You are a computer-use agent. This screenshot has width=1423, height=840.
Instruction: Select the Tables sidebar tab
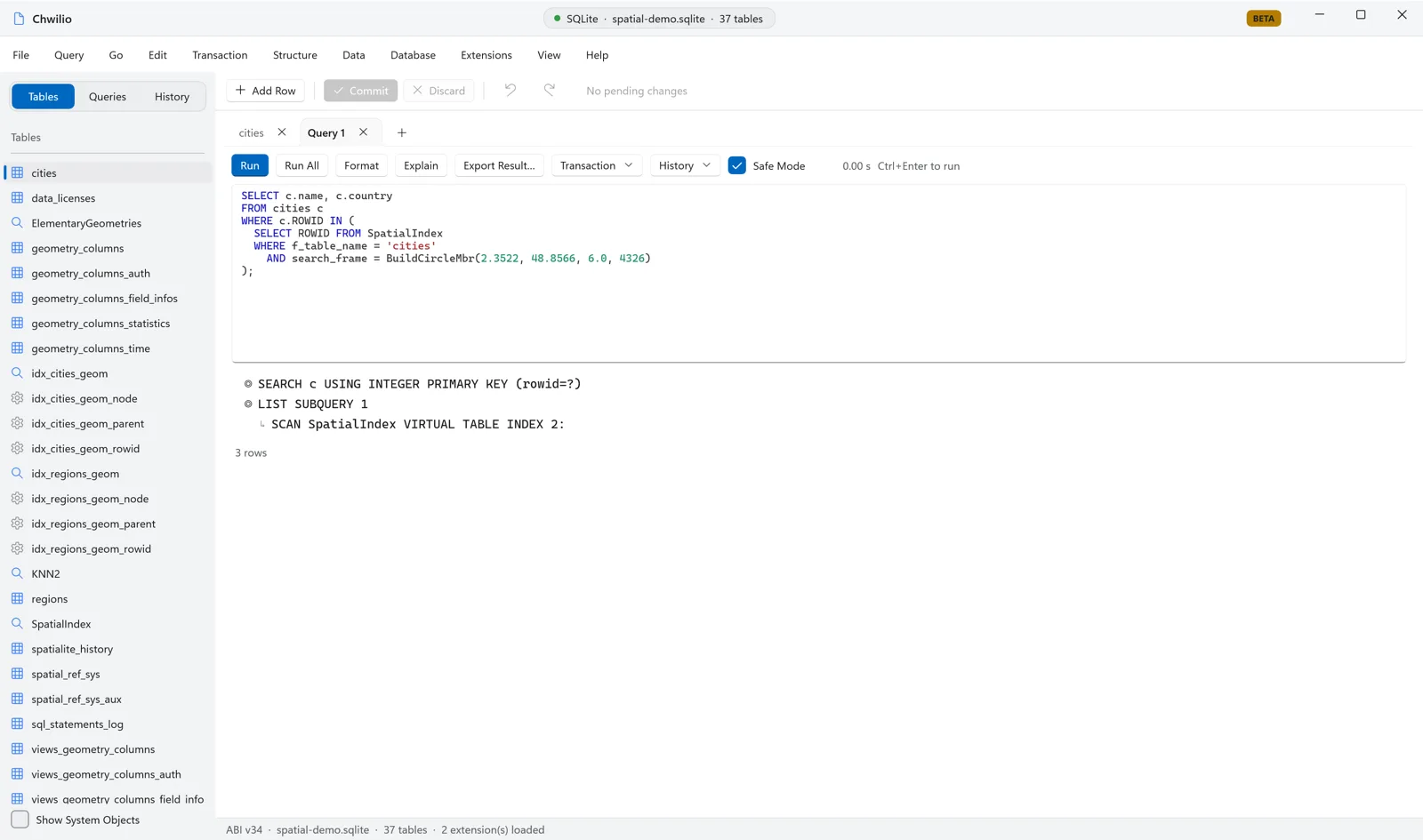43,96
